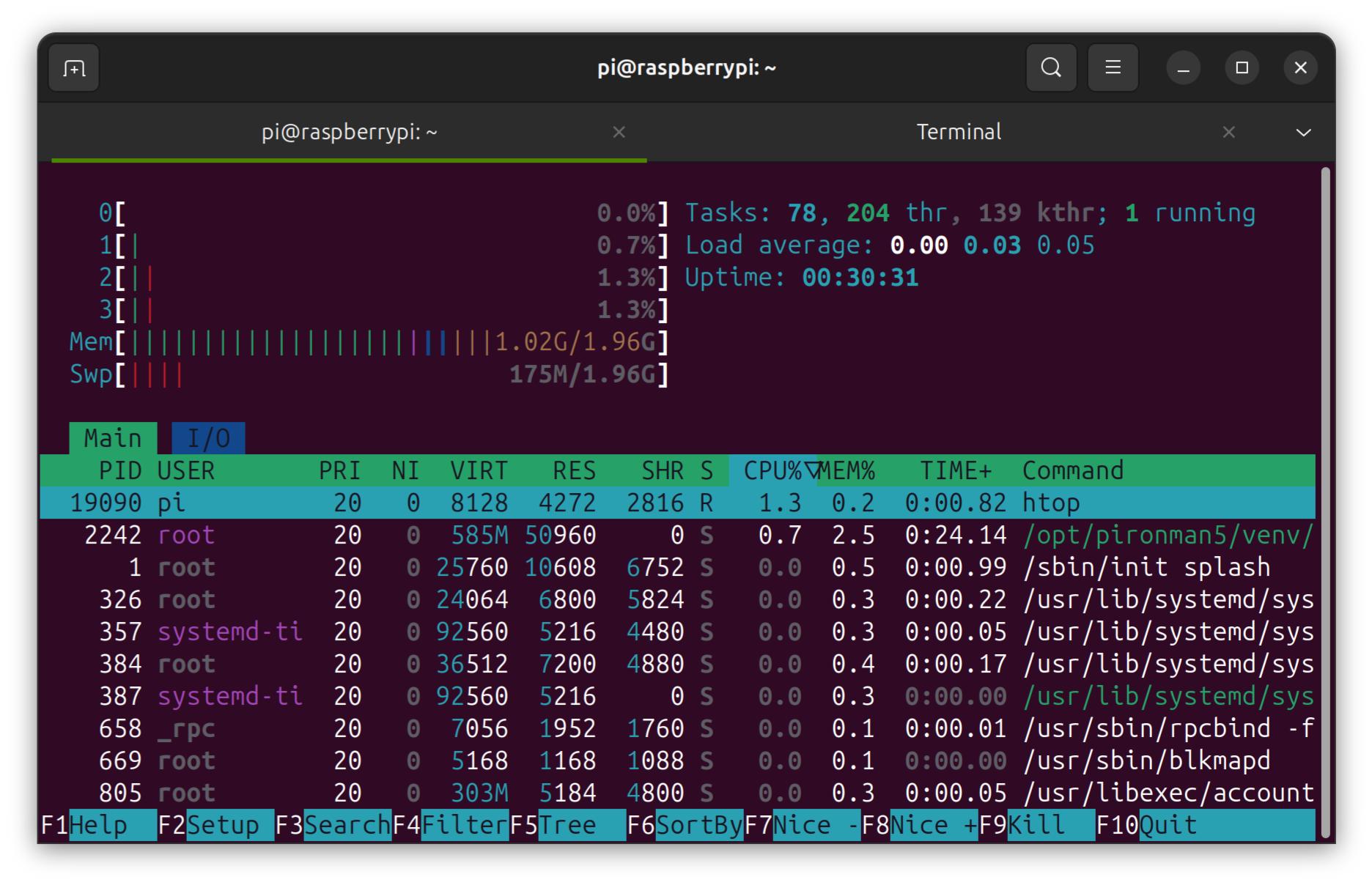Screen dimensions: 1372x885
Task: Sort processes by the CPU% column header
Action: coord(772,470)
